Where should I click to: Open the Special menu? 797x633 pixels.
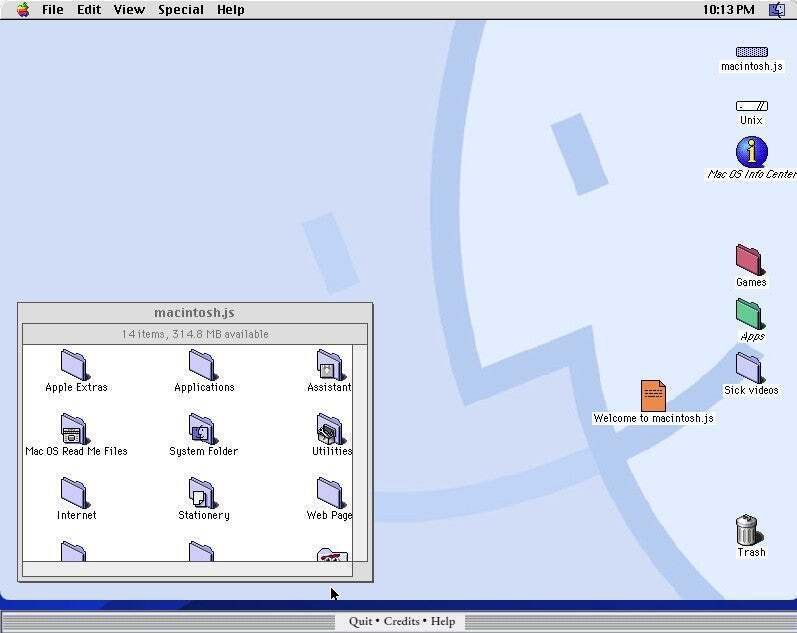[180, 10]
